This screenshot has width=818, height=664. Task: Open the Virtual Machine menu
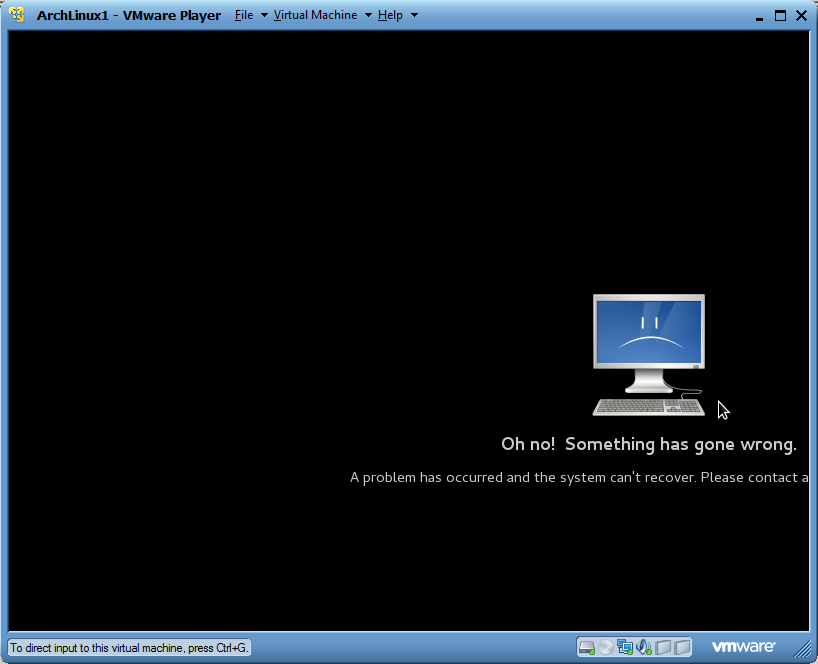click(315, 15)
